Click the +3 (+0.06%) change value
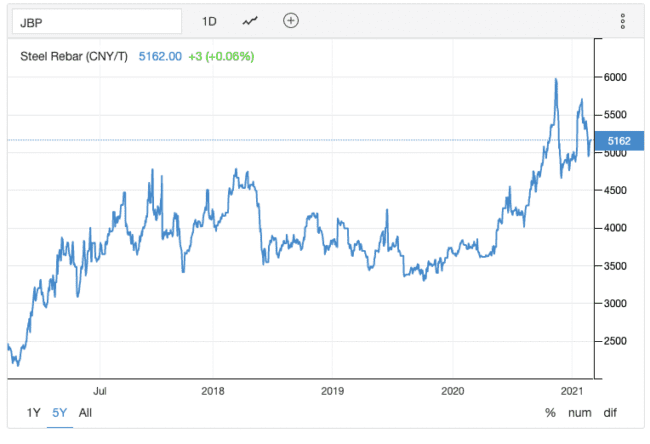650x444 pixels. coord(221,56)
